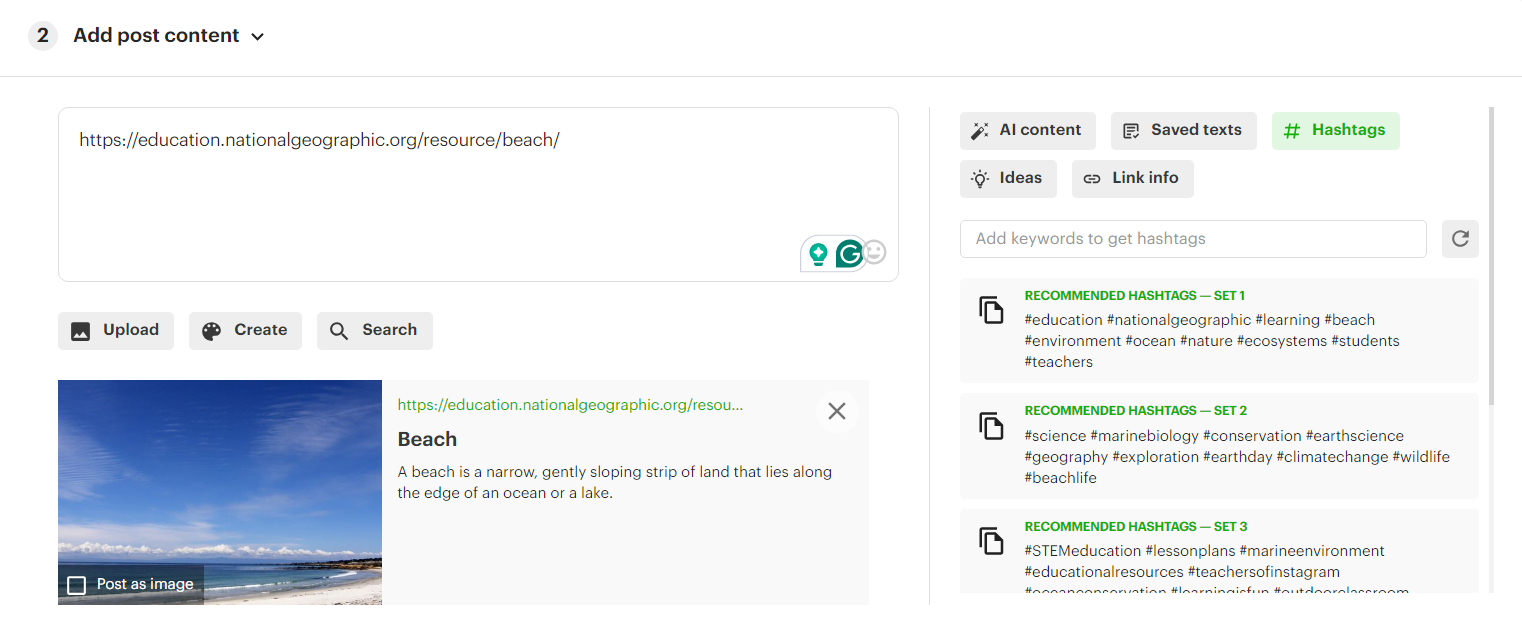Open the Saved texts tab
This screenshot has height=628, width=1522.
tap(1183, 130)
